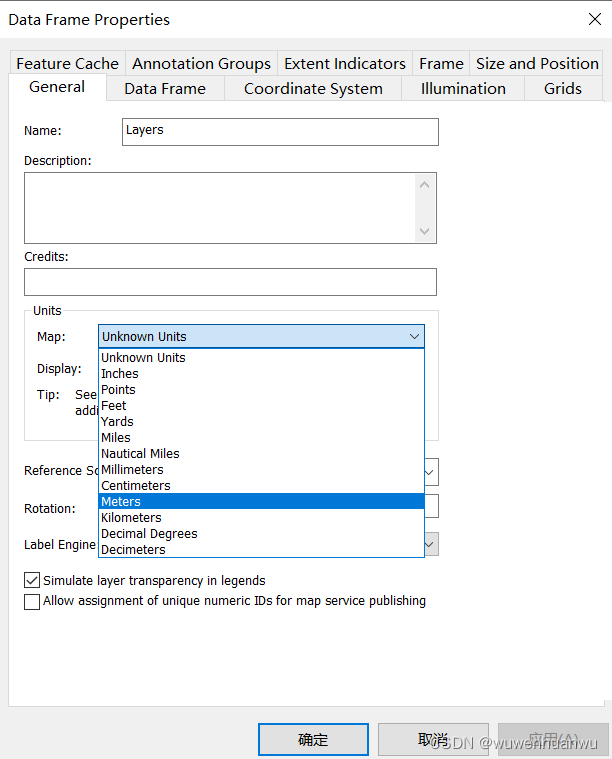Switch to the Grids tab
The width and height of the screenshot is (612, 759).
point(563,89)
